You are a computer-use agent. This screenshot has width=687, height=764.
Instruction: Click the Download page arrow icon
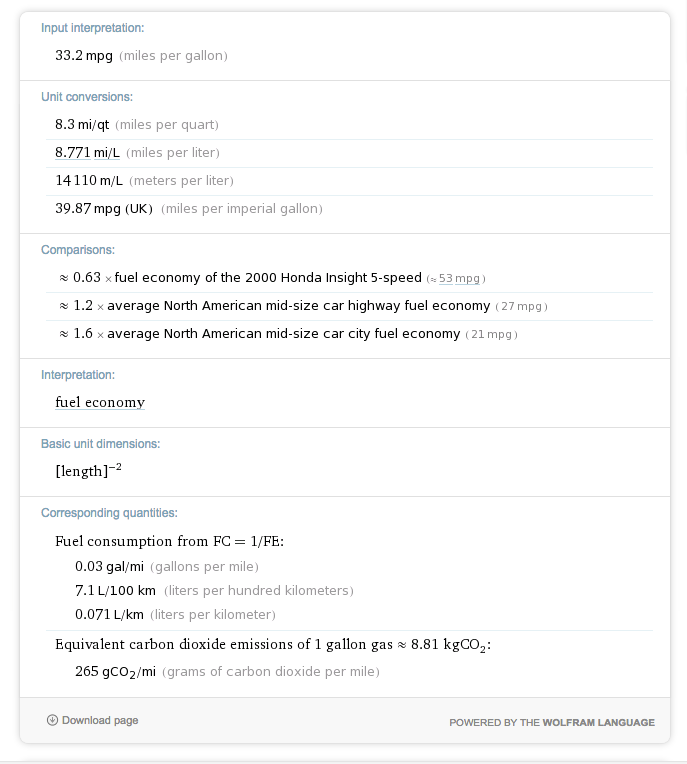[x=52, y=720]
